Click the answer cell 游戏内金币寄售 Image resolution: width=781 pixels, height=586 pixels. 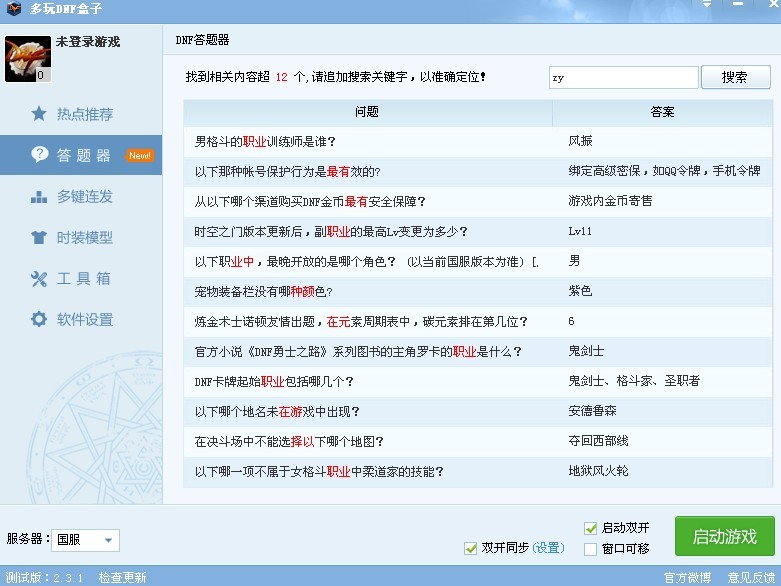pyautogui.click(x=610, y=201)
